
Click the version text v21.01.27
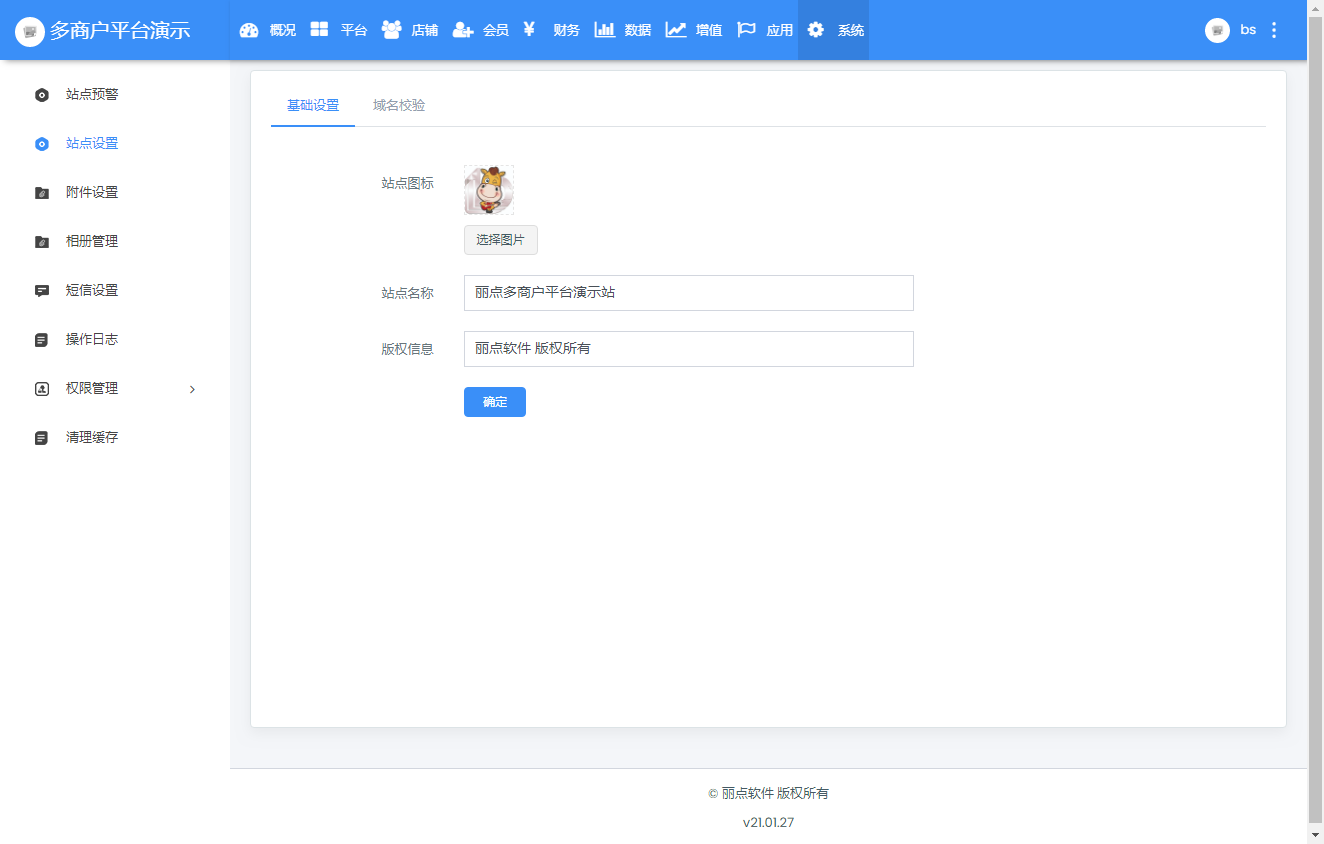pyautogui.click(x=768, y=823)
